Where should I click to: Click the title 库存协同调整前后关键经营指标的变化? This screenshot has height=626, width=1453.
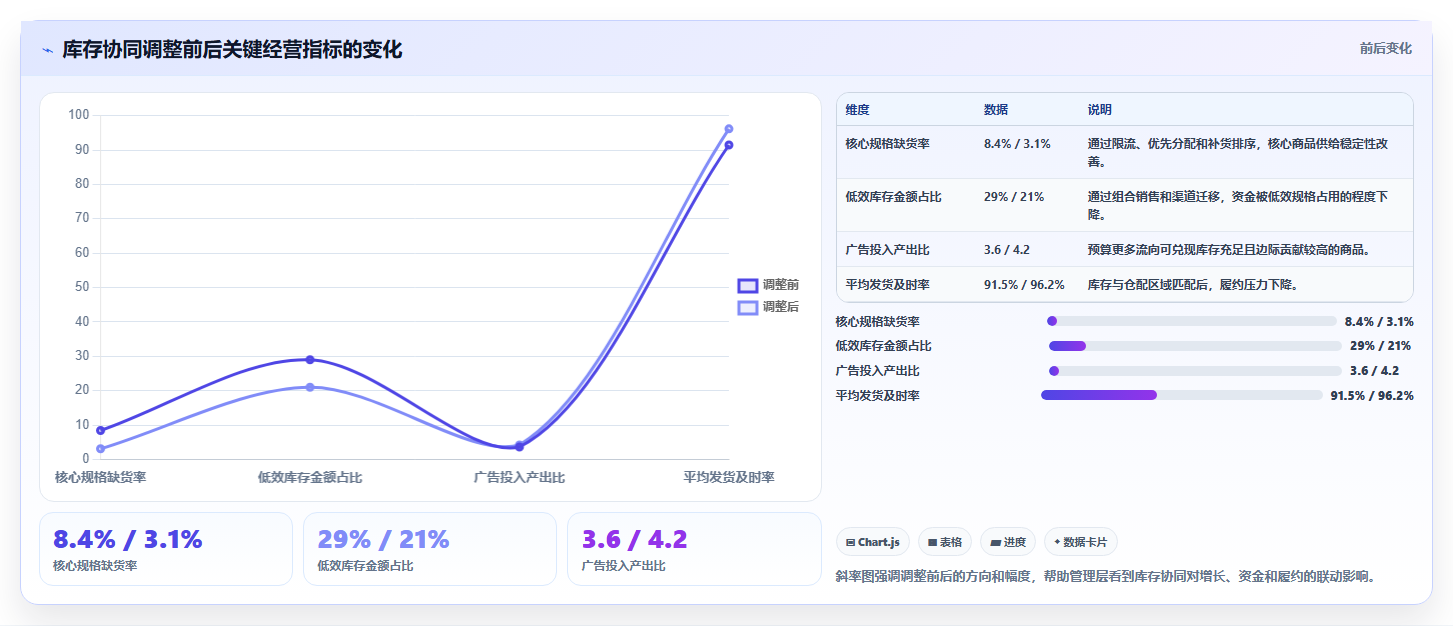tap(232, 50)
